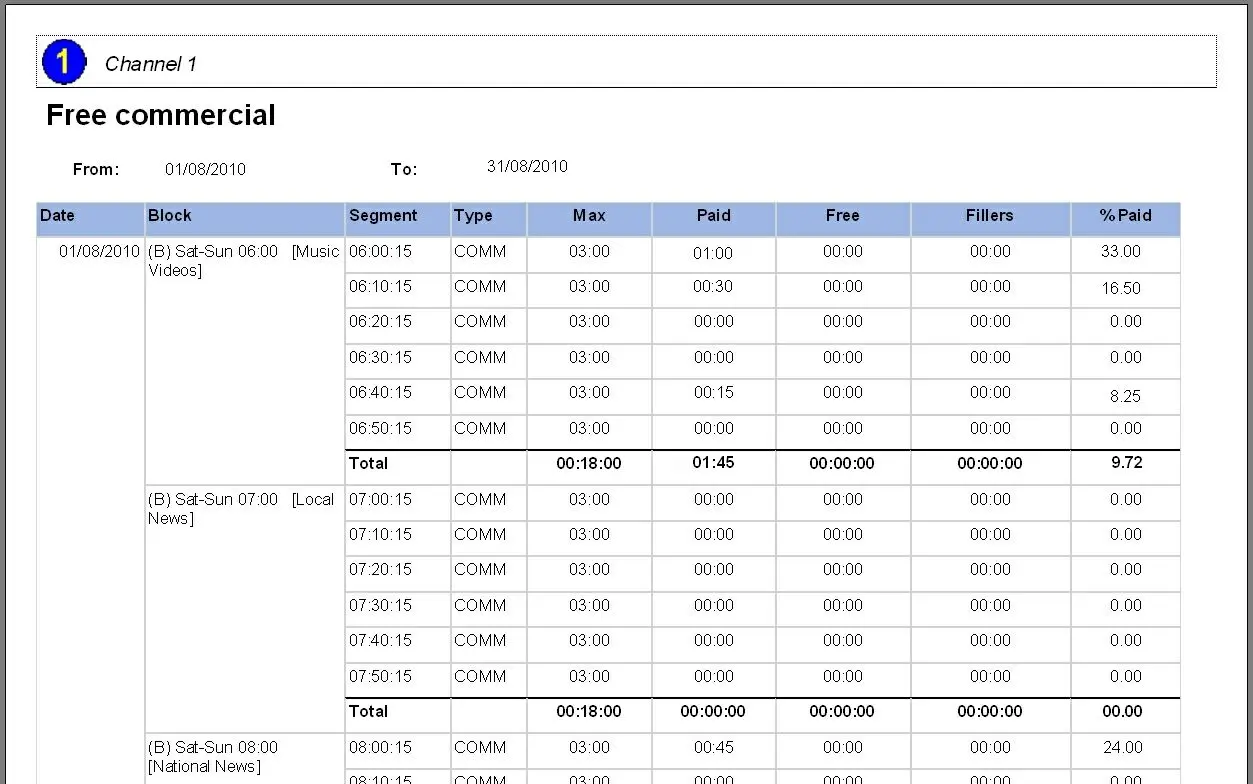Viewport: 1253px width, 784px height.
Task: Click the Segment column header
Action: click(x=383, y=215)
